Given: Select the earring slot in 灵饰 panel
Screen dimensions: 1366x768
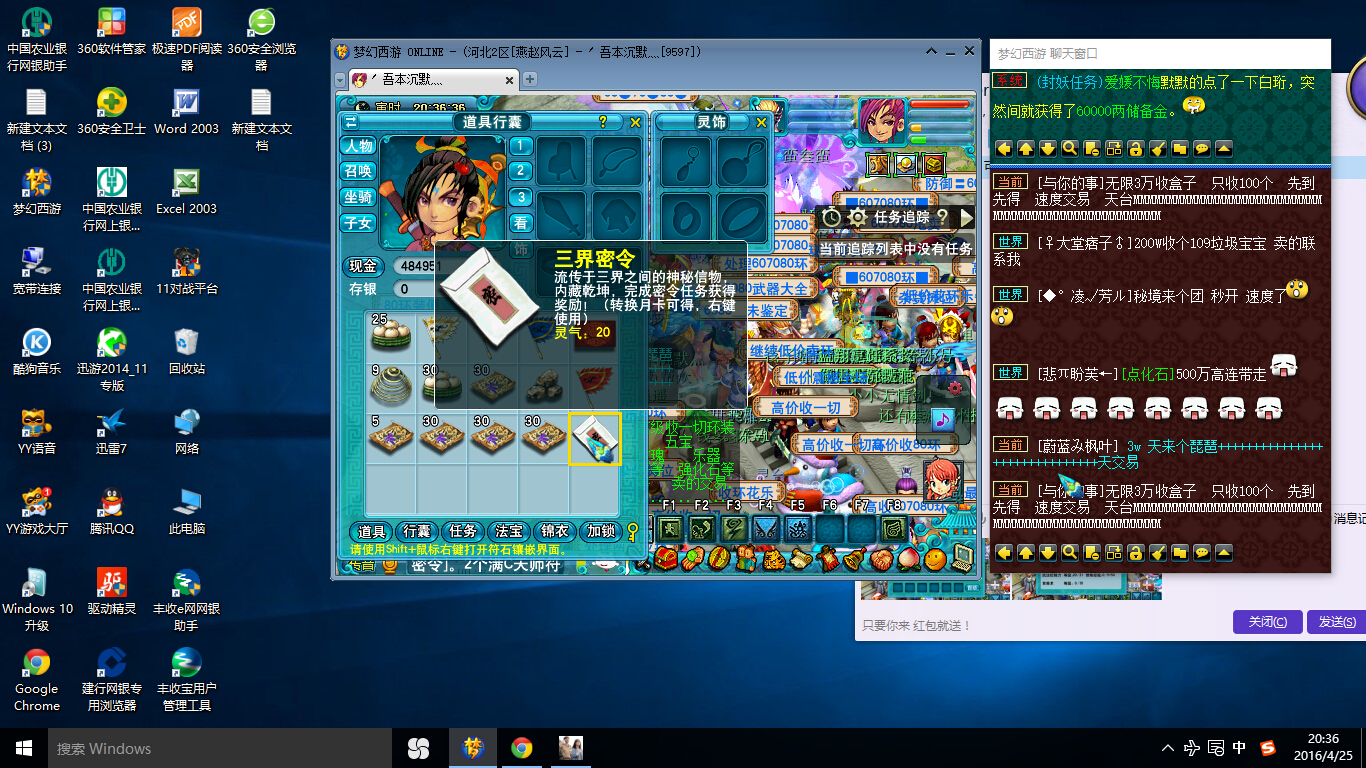Looking at the screenshot, I should (685, 161).
